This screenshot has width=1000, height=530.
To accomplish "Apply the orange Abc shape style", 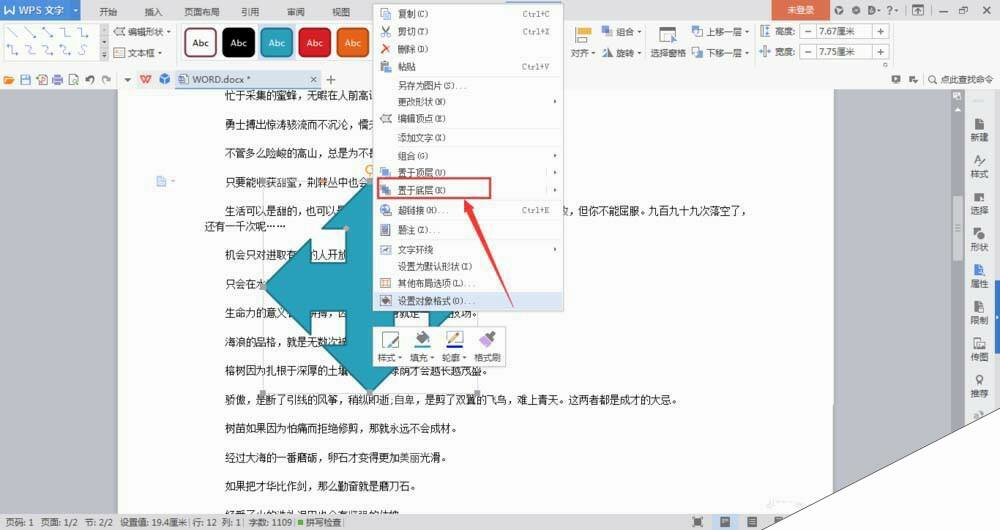I will pos(353,43).
